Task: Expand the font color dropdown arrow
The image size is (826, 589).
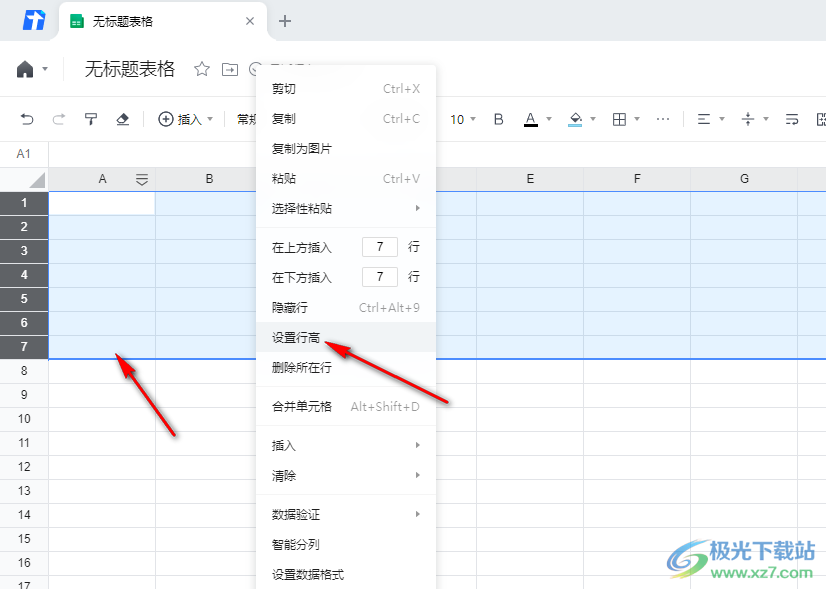Action: pos(549,120)
